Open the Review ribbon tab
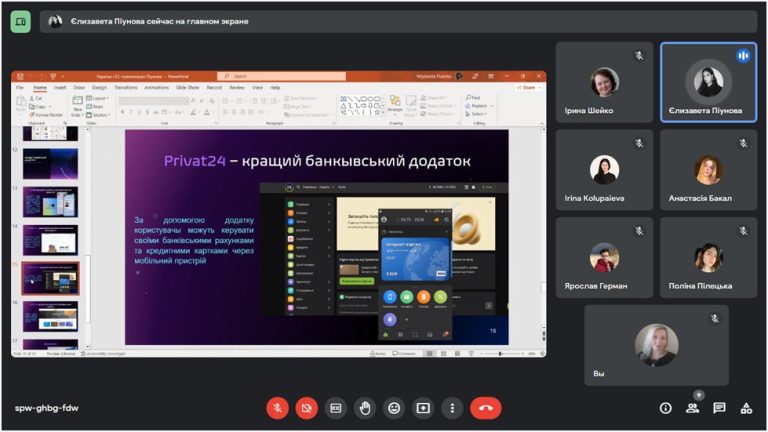 tap(237, 88)
